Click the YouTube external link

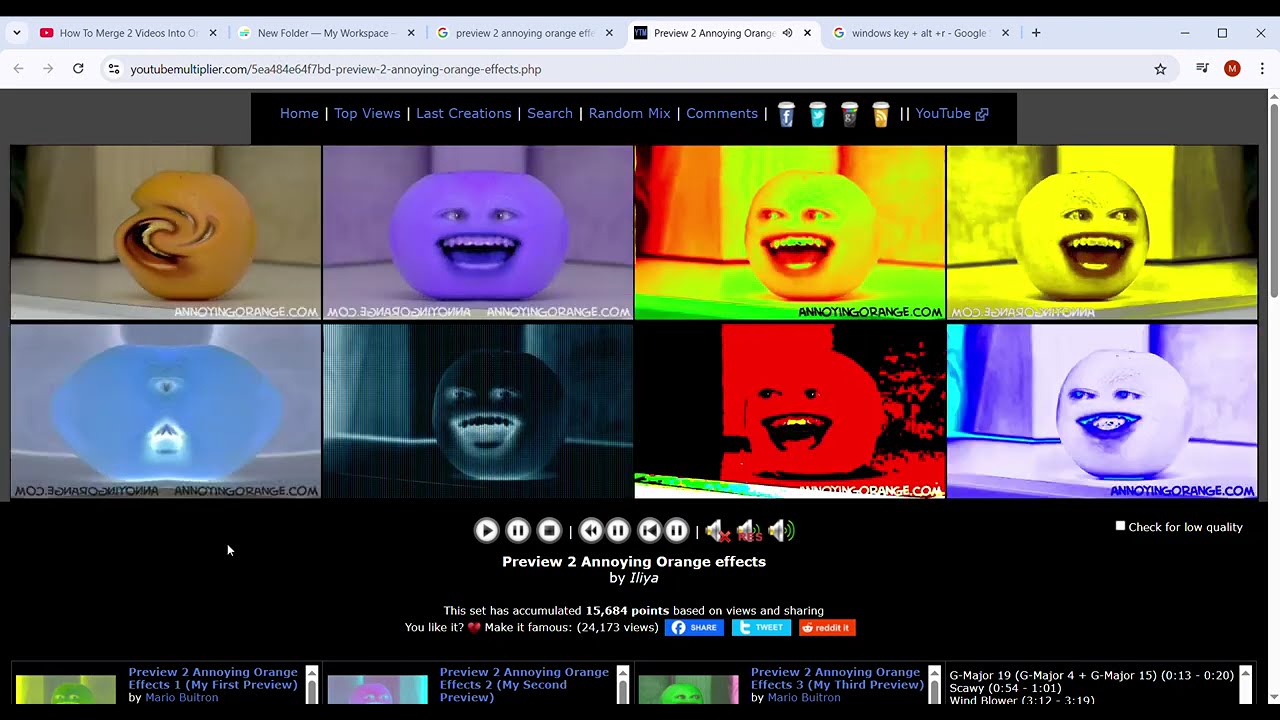[x=952, y=113]
